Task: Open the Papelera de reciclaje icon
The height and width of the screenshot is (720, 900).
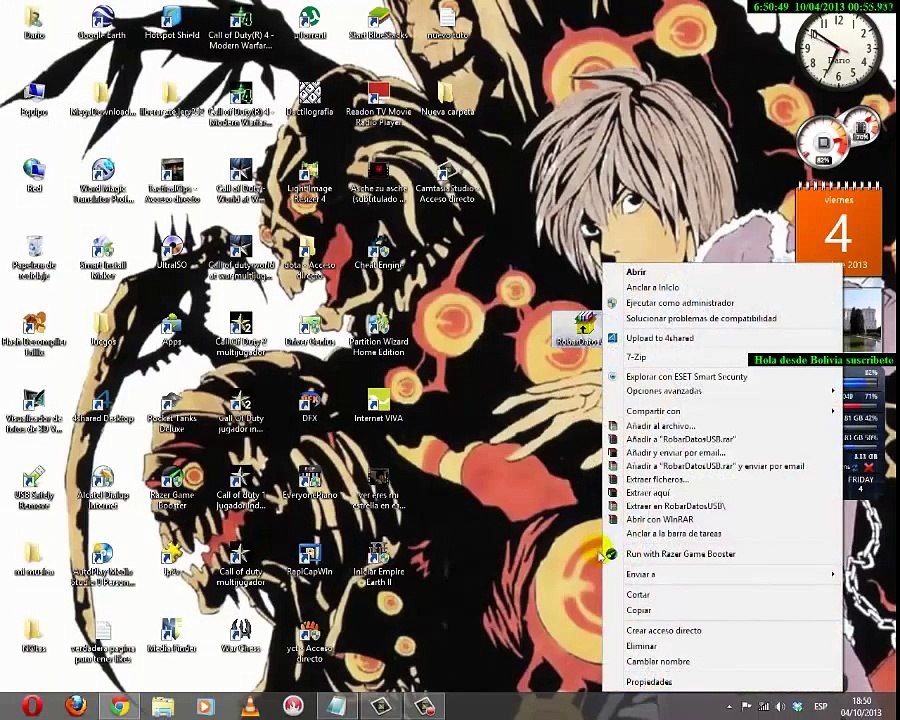Action: coord(34,257)
